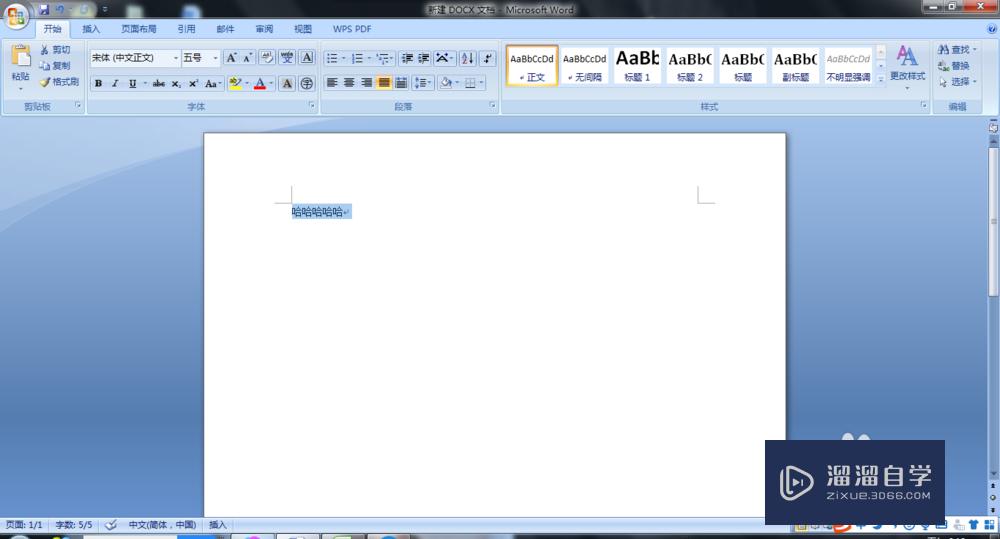The height and width of the screenshot is (539, 1000).
Task: Show or hide paragraph marks
Action: point(488,58)
